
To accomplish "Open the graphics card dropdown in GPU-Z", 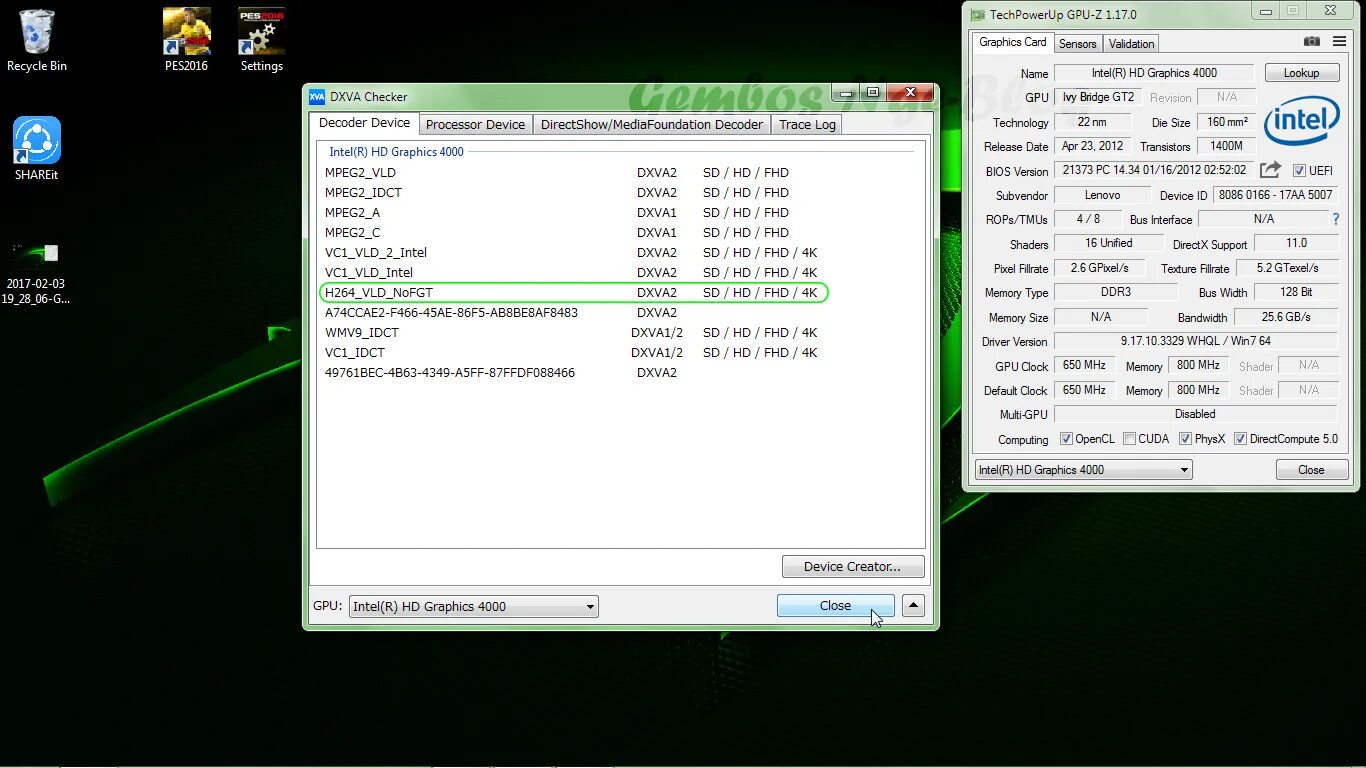I will 1084,470.
